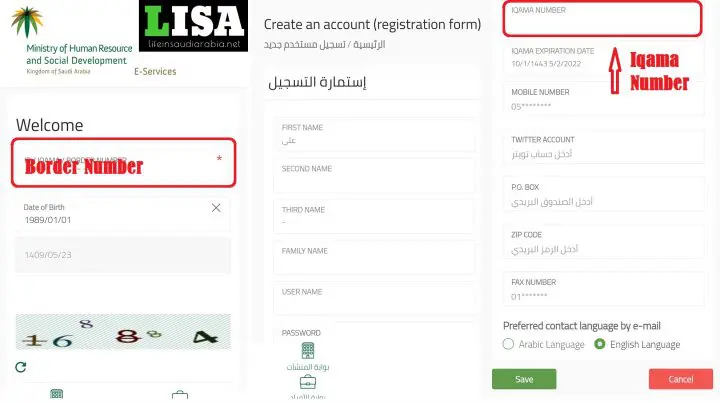Open the E-Services link
Image resolution: width=720 pixels, height=403 pixels.
point(155,72)
